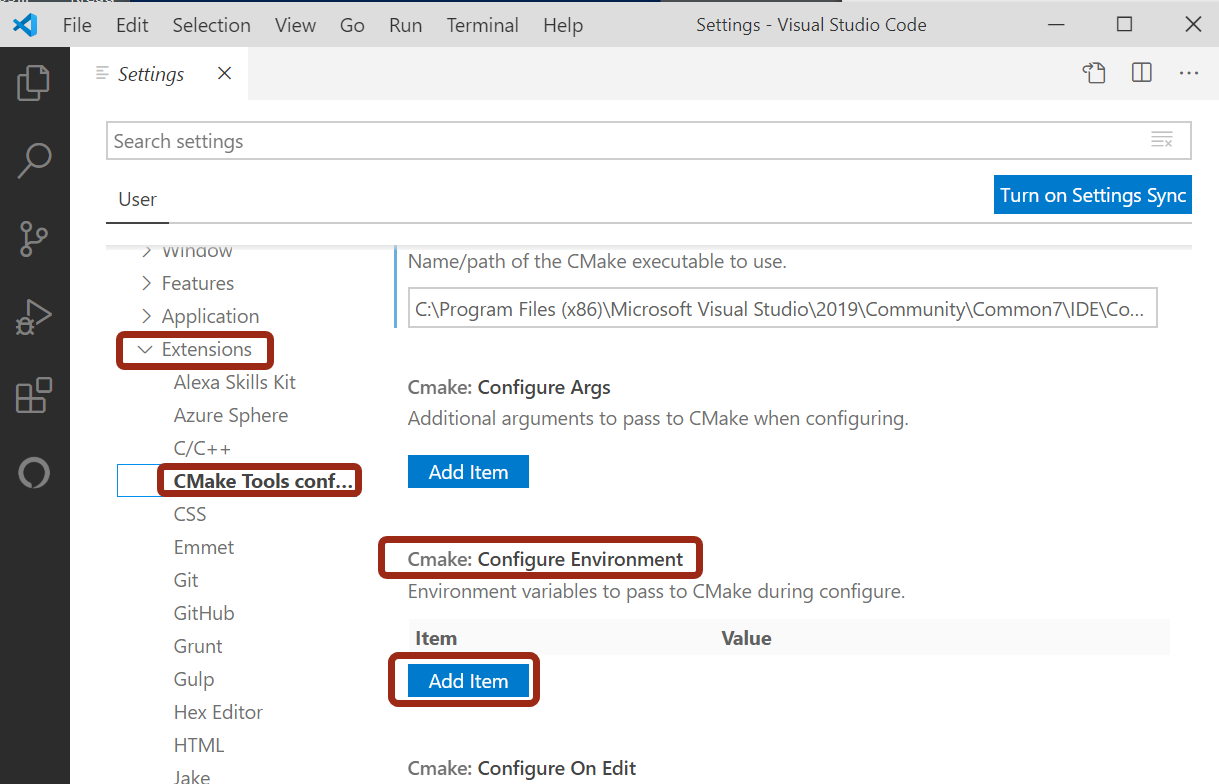Clear settings search filter icon

click(x=1161, y=140)
